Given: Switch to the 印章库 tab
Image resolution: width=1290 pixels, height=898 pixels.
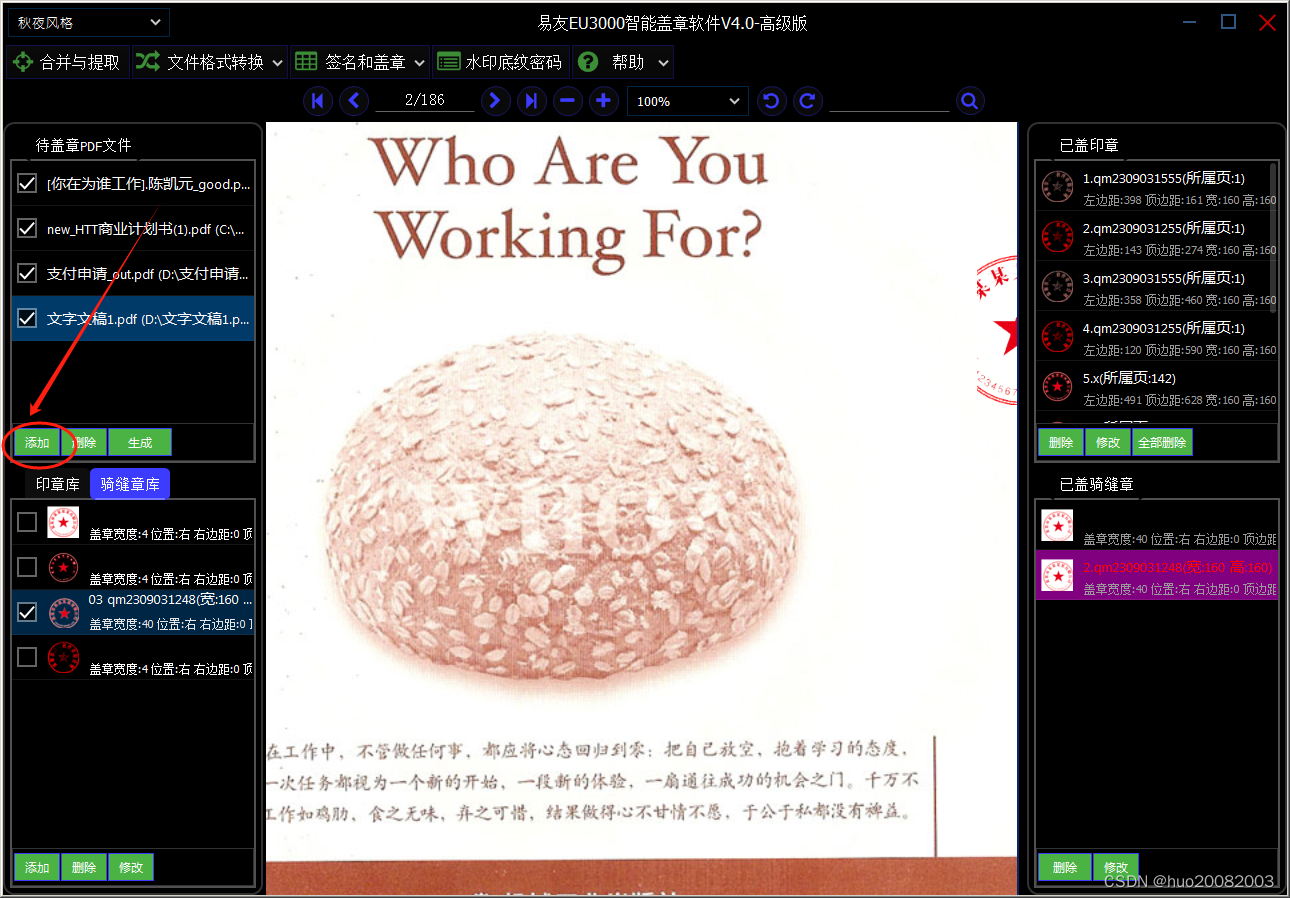Looking at the screenshot, I should [58, 484].
